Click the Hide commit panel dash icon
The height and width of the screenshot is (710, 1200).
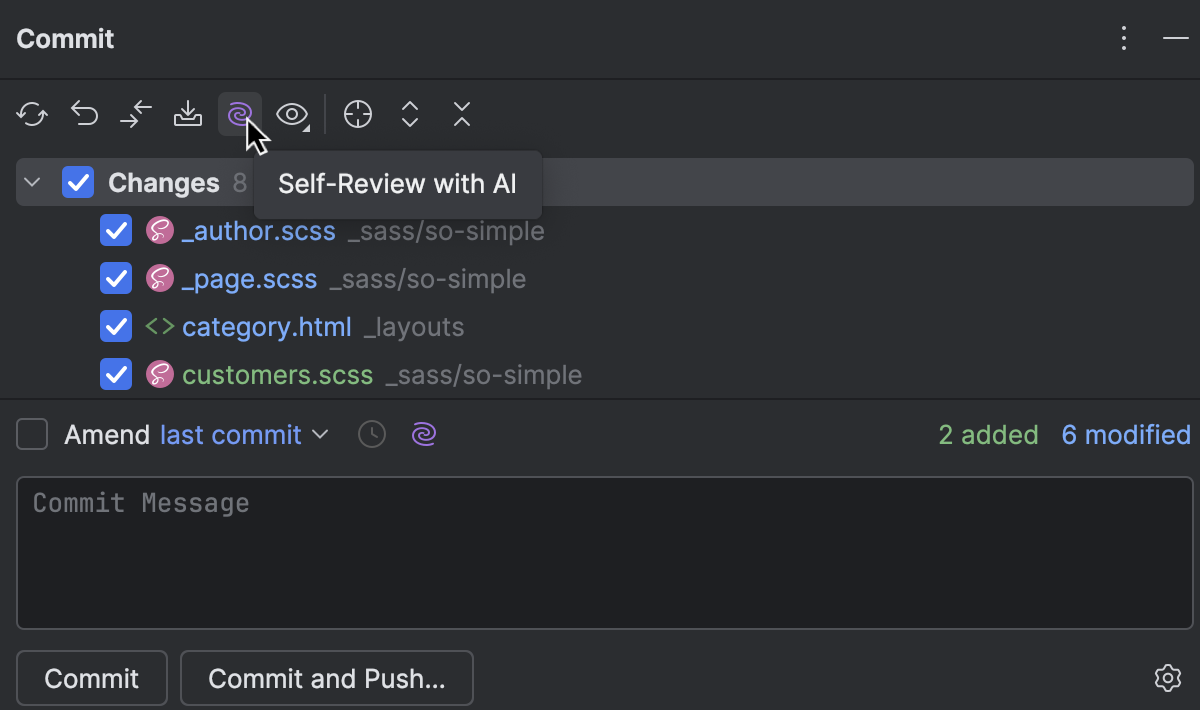1175,39
